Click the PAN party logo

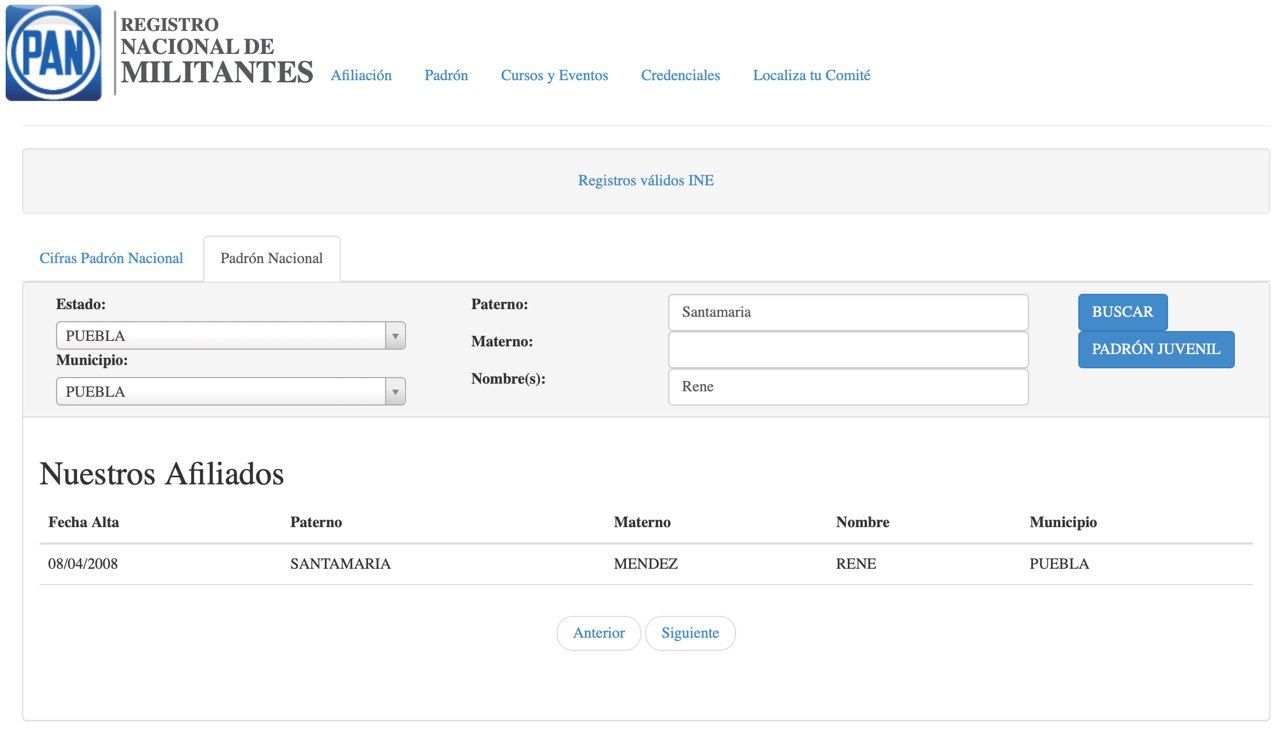point(53,53)
